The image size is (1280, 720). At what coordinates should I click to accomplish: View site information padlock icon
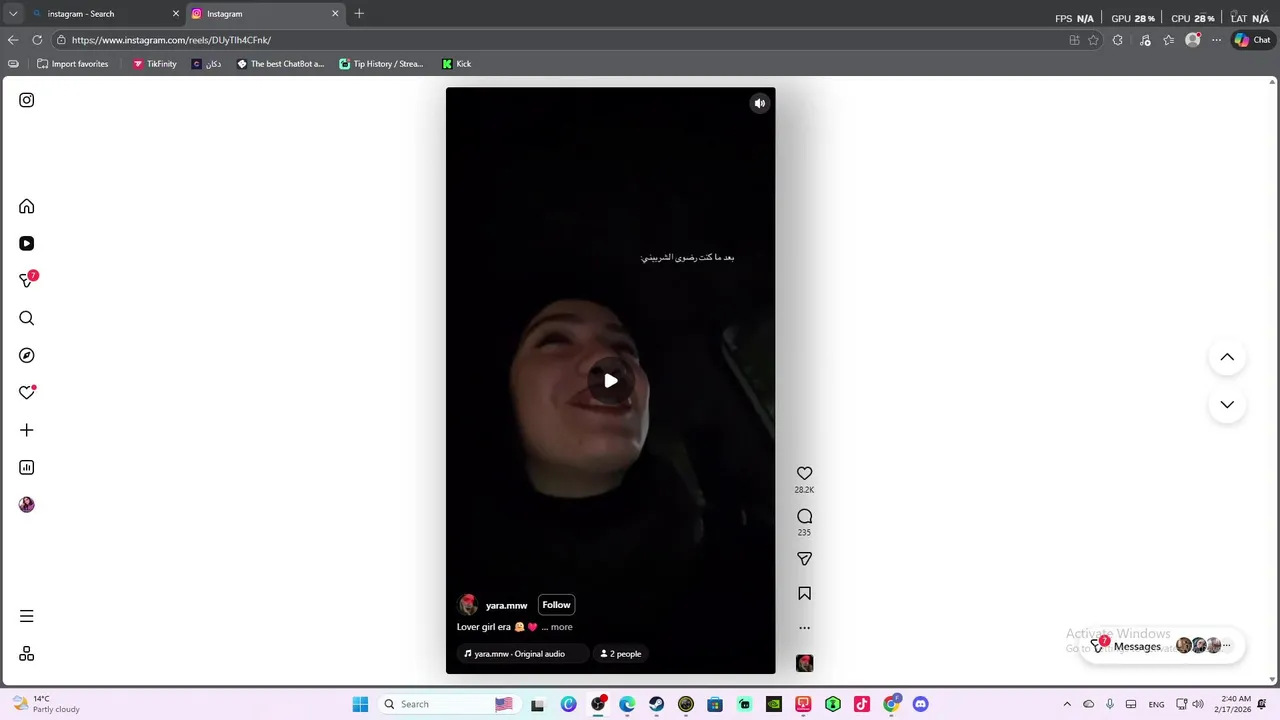point(61,40)
